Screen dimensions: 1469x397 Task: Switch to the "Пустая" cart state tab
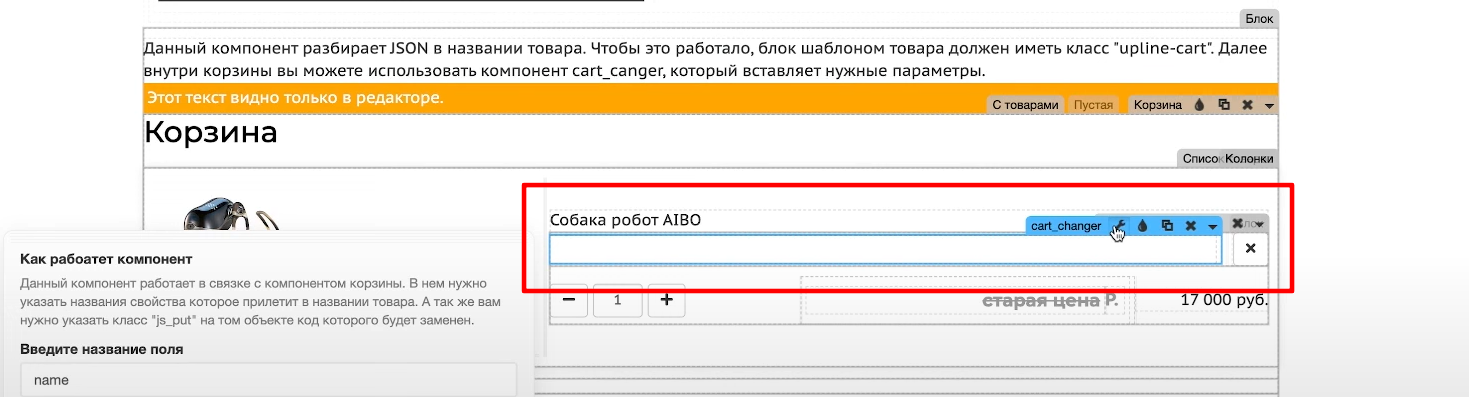point(1093,104)
